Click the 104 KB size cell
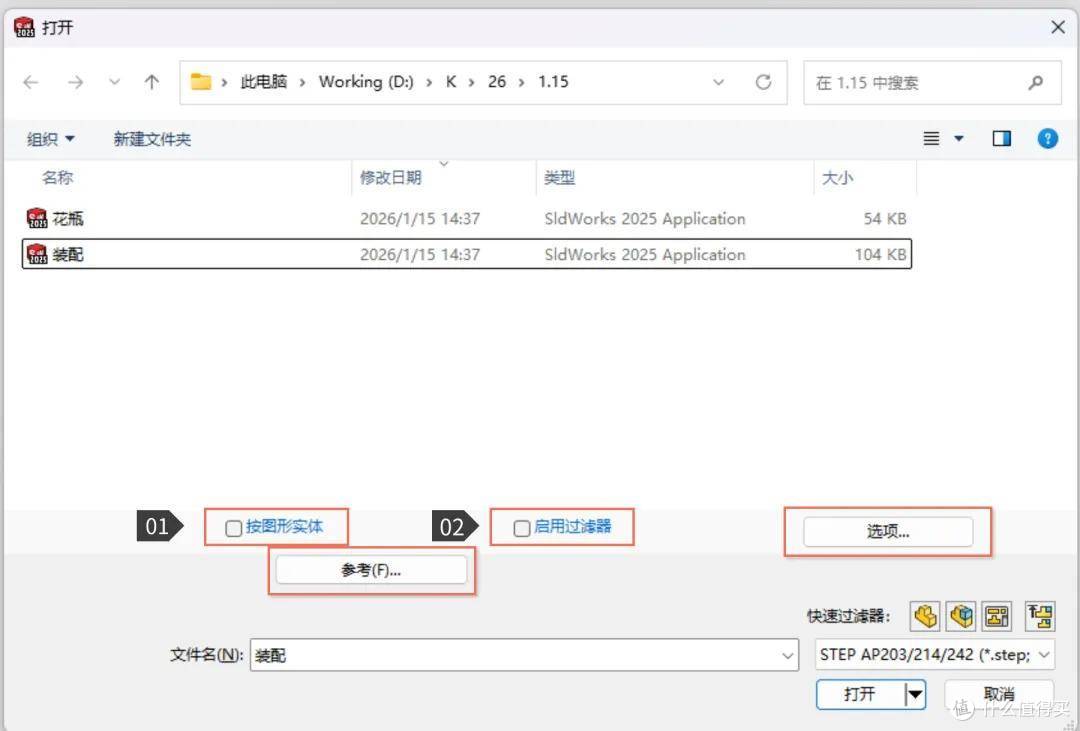This screenshot has width=1080, height=731. pos(881,254)
